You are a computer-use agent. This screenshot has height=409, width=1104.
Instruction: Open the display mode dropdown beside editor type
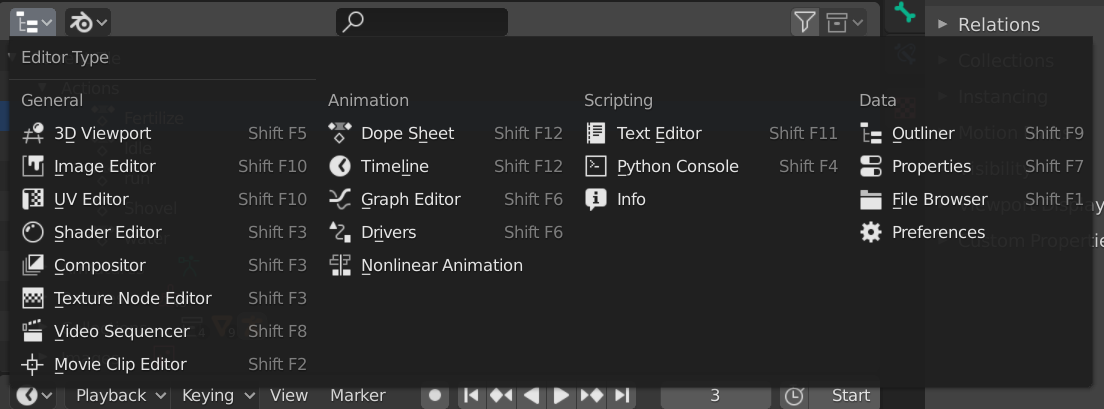(88, 23)
